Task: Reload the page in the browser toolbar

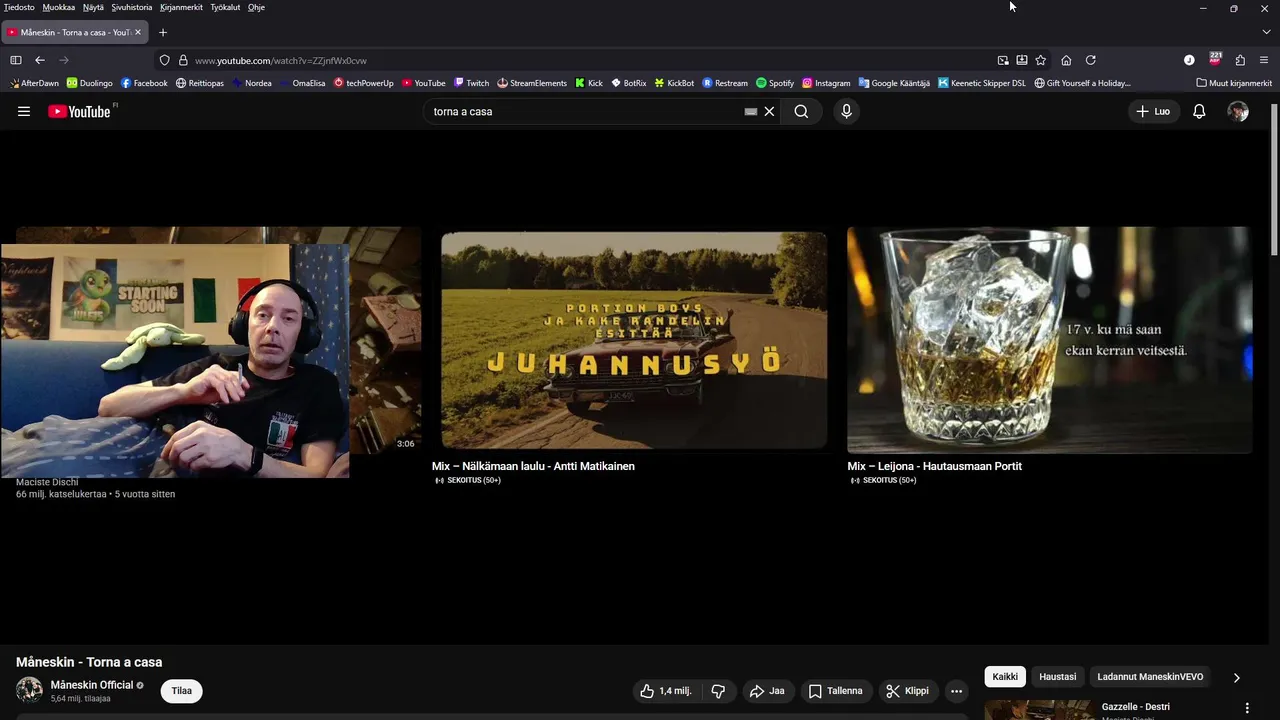Action: tap(1091, 60)
